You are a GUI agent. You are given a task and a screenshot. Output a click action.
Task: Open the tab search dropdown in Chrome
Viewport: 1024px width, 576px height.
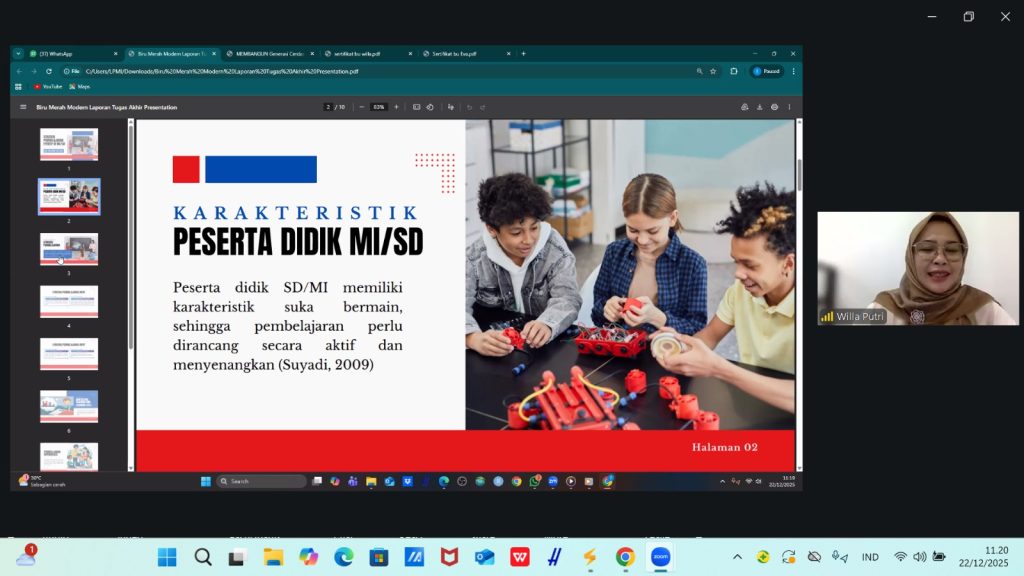pyautogui.click(x=18, y=53)
